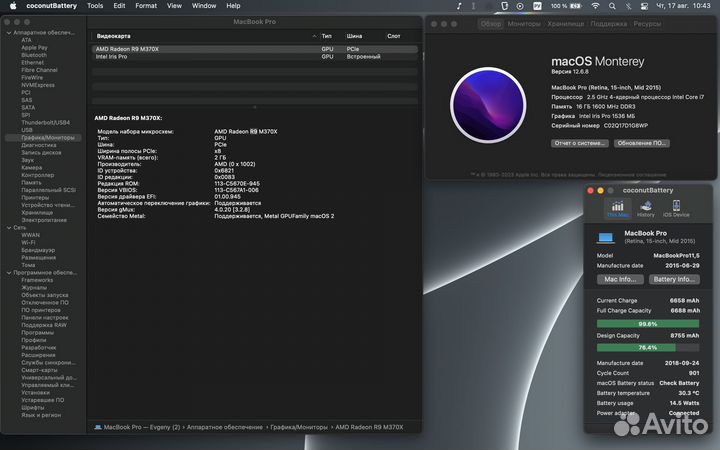This screenshot has height=450, width=720.
Task: Select Thunderbolt/USB4 in the sidebar
Action: pos(45,123)
